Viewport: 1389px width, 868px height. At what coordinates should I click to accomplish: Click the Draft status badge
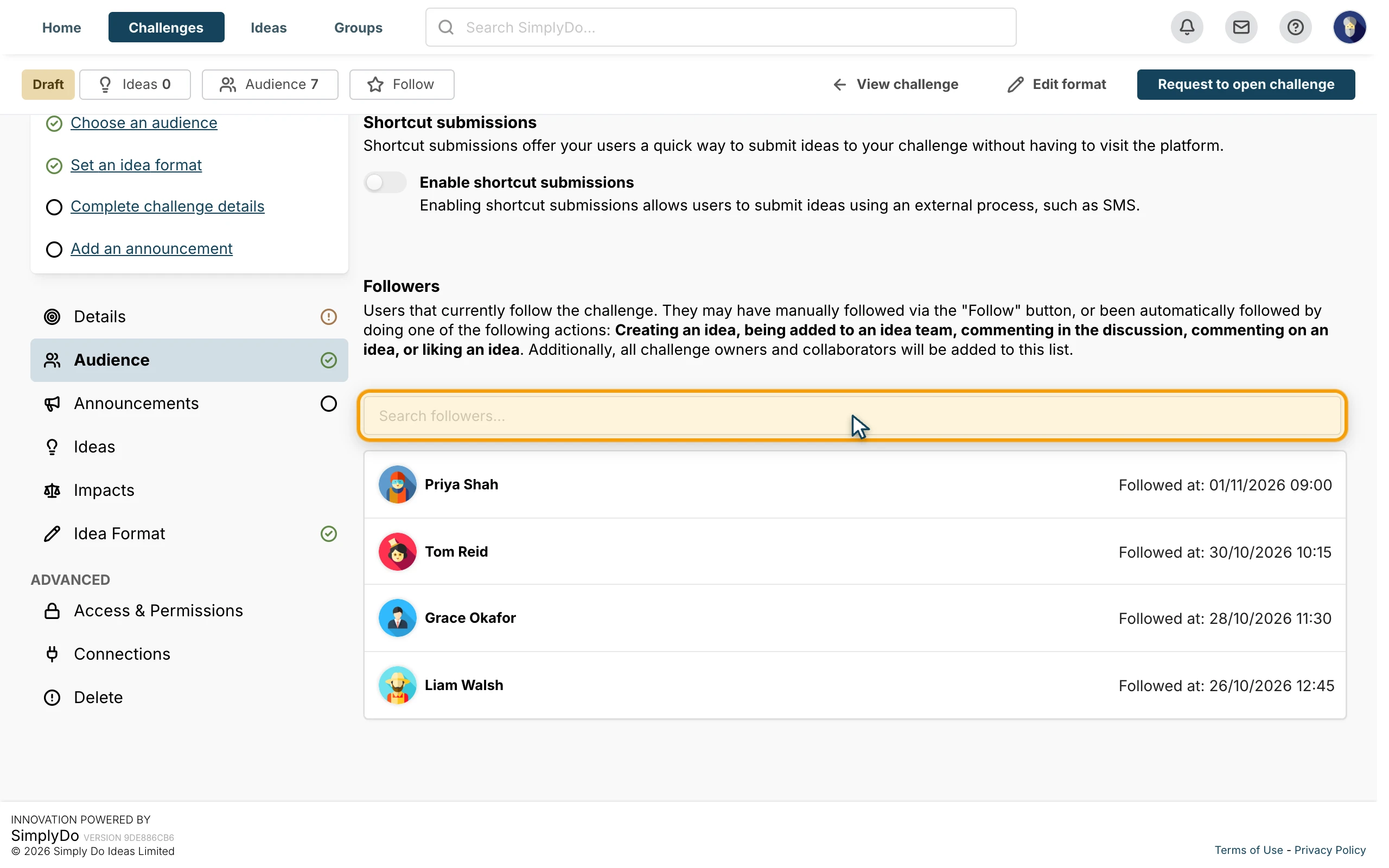coord(48,85)
